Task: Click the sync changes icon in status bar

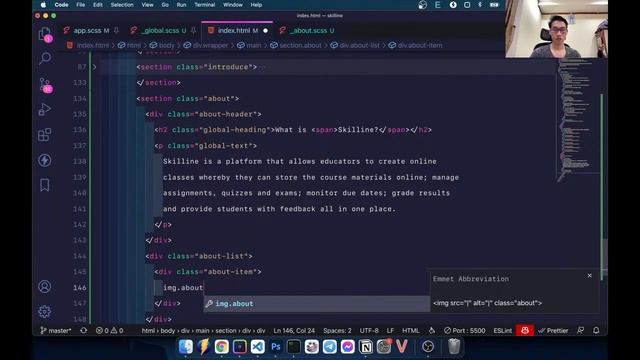Action: coord(84,331)
